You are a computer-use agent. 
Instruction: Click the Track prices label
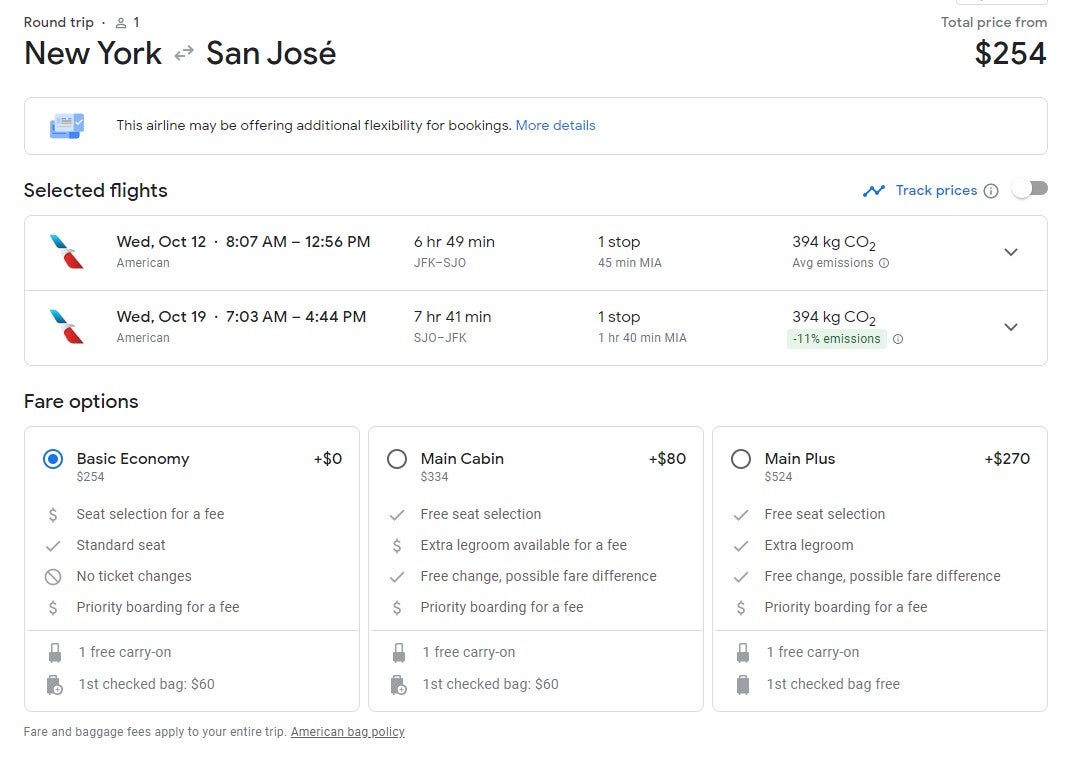pyautogui.click(x=936, y=191)
